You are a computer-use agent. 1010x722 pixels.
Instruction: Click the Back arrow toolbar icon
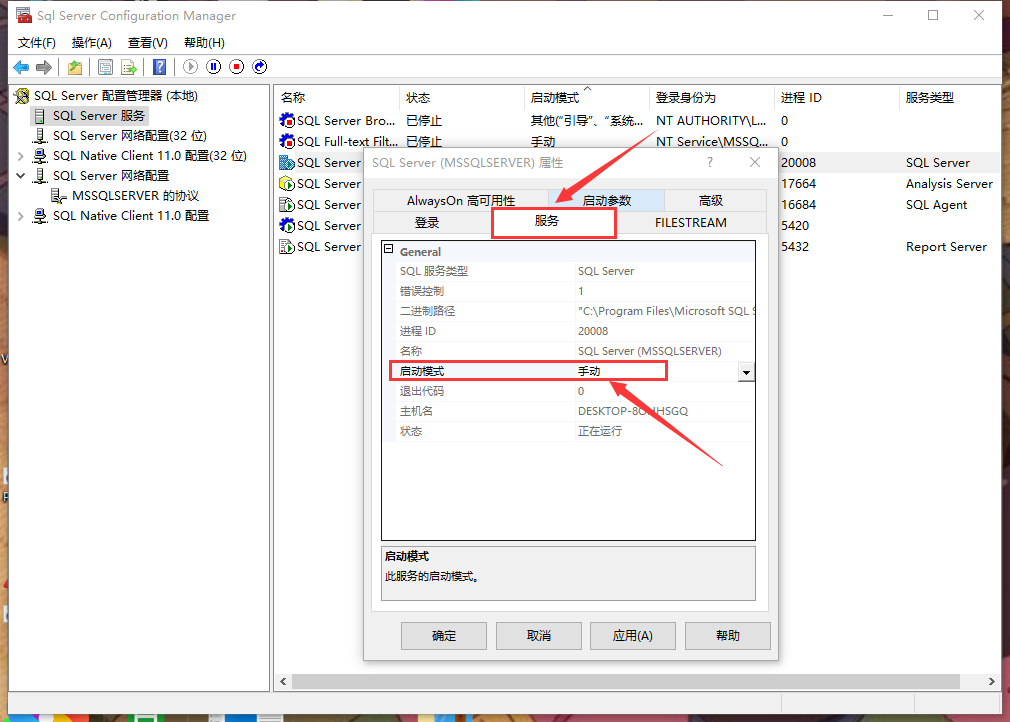coord(21,67)
